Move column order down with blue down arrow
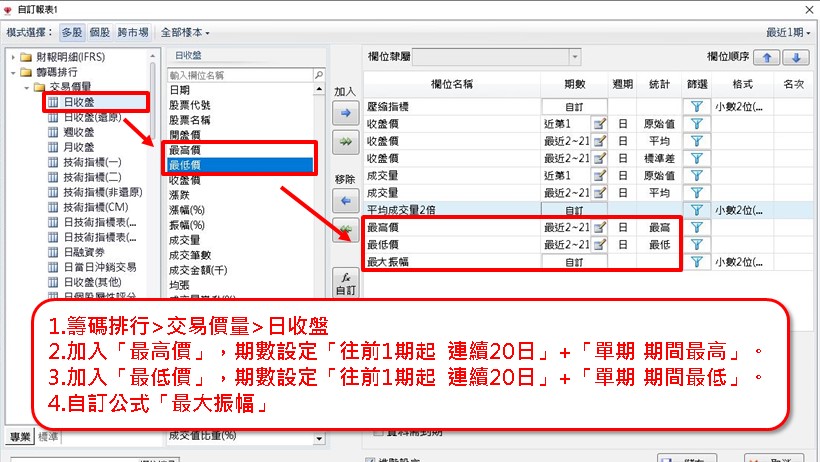Image resolution: width=820 pixels, height=462 pixels. (796, 58)
